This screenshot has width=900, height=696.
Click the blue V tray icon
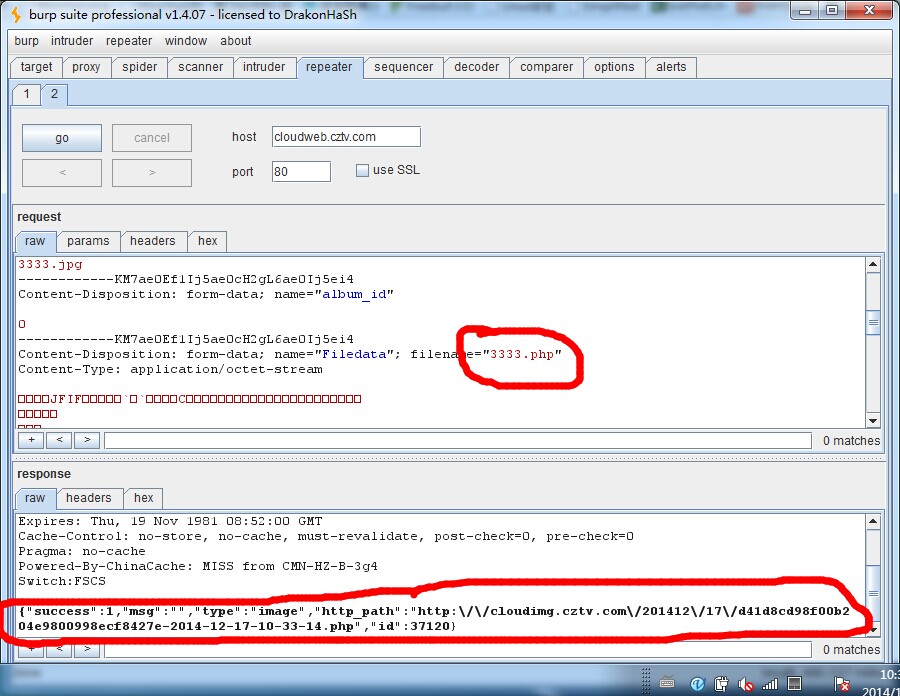[x=697, y=683]
